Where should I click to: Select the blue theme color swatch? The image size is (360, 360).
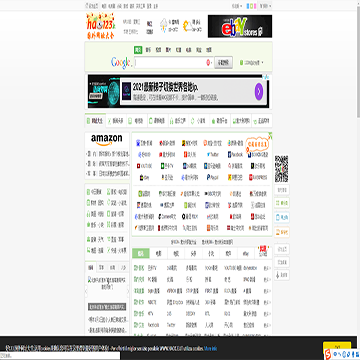248,6
